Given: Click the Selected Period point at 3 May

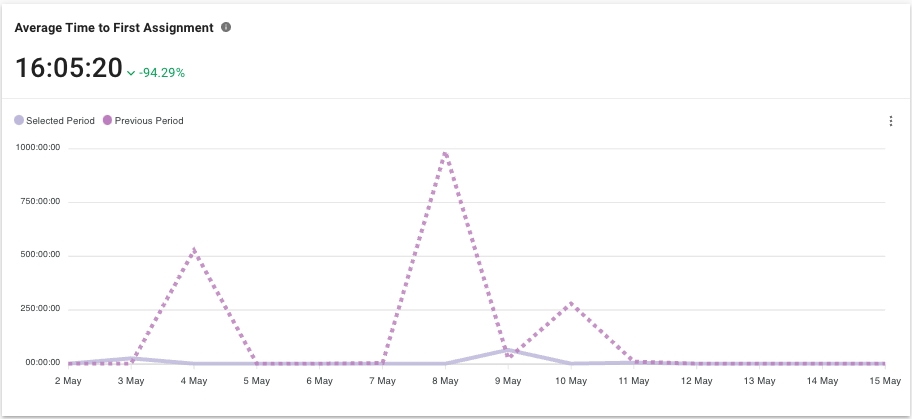Looking at the screenshot, I should tap(130, 358).
